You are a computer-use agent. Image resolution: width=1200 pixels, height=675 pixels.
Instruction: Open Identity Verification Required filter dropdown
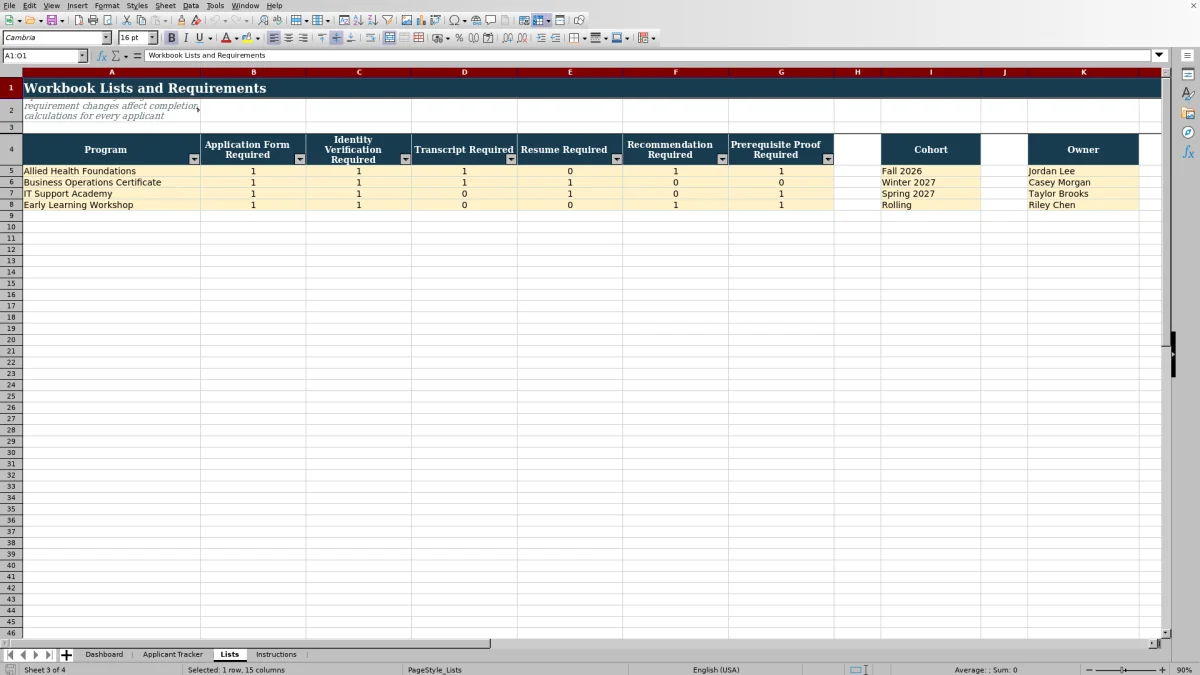405,159
